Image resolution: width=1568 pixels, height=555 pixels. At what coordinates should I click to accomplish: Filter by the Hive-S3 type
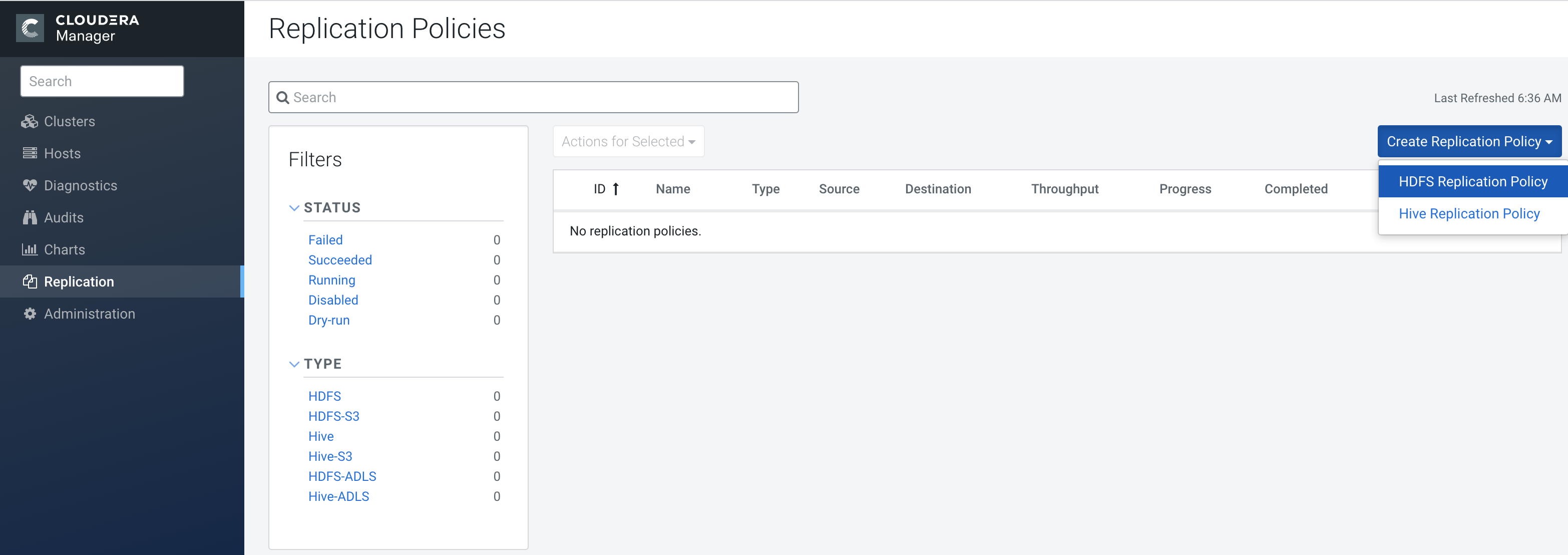point(330,456)
